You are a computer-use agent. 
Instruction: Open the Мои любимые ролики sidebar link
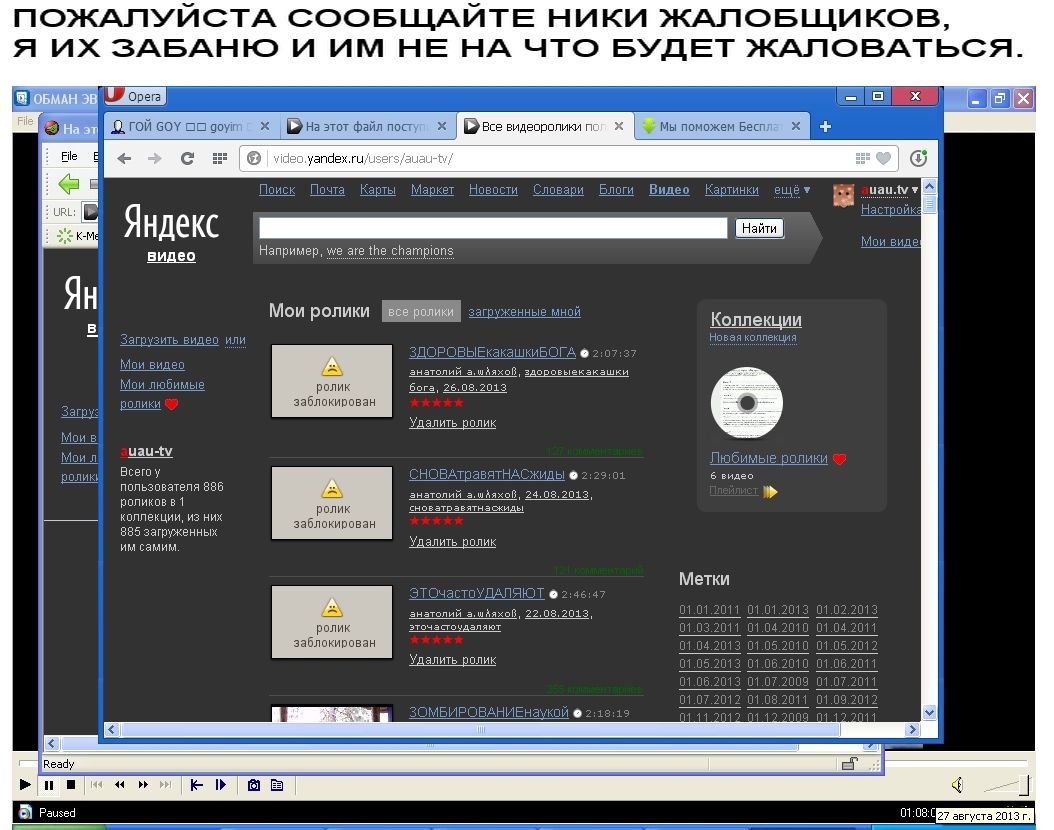tap(162, 394)
